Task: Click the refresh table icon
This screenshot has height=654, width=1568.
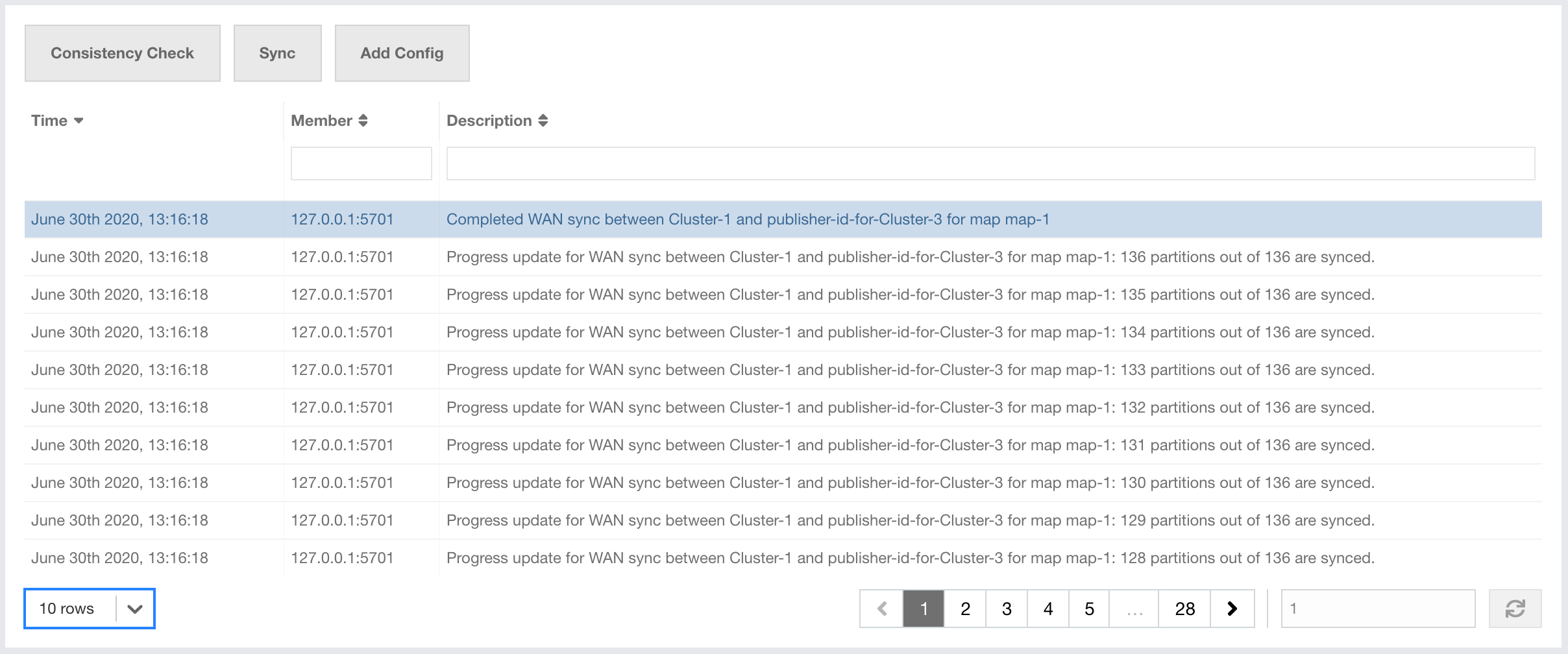Action: point(1515,609)
